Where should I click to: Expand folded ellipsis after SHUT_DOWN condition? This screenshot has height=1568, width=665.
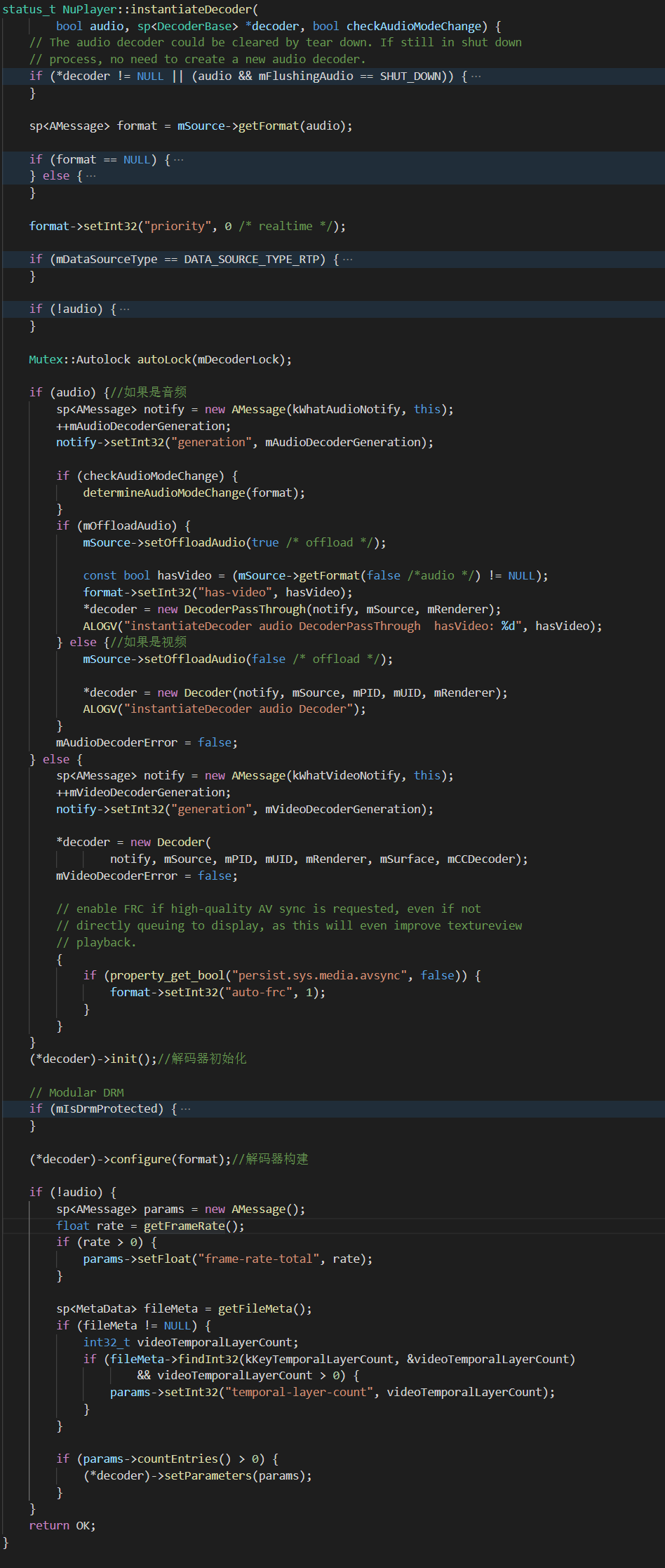pyautogui.click(x=476, y=76)
